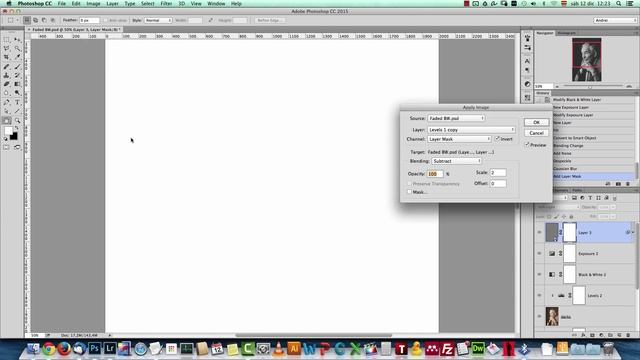Select the Eraser tool
The height and width of the screenshot is (360, 640).
[7, 84]
